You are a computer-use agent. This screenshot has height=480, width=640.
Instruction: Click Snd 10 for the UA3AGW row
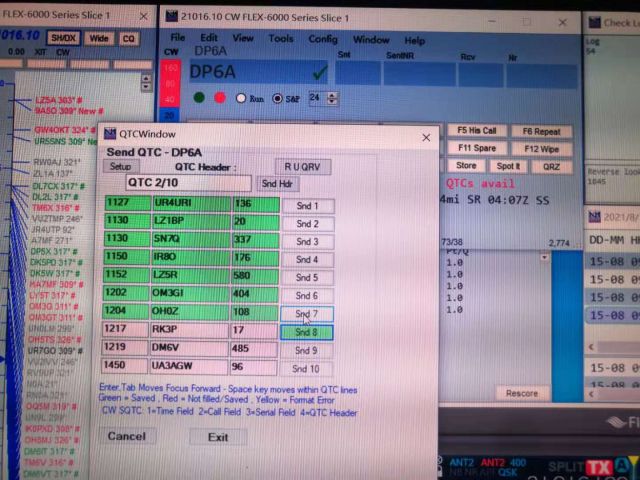[x=306, y=369]
